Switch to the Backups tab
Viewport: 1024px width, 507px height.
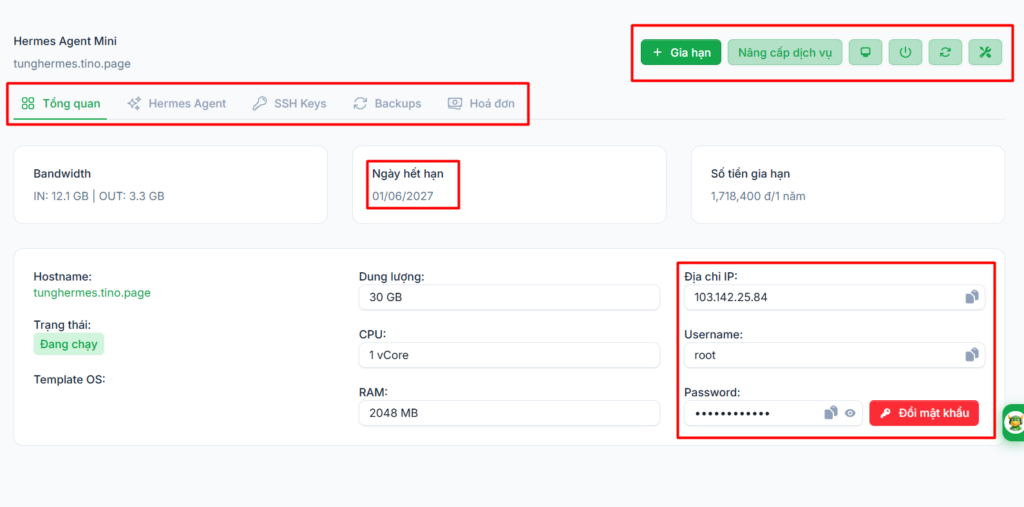click(387, 103)
